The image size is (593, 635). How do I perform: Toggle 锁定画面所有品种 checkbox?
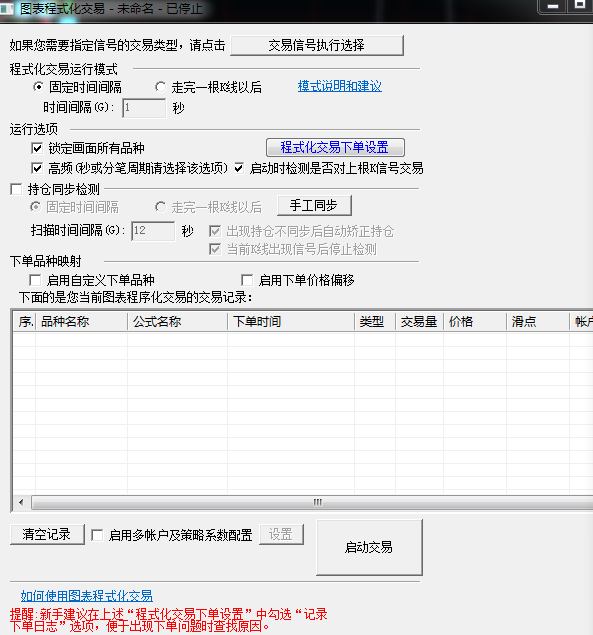pos(37,148)
